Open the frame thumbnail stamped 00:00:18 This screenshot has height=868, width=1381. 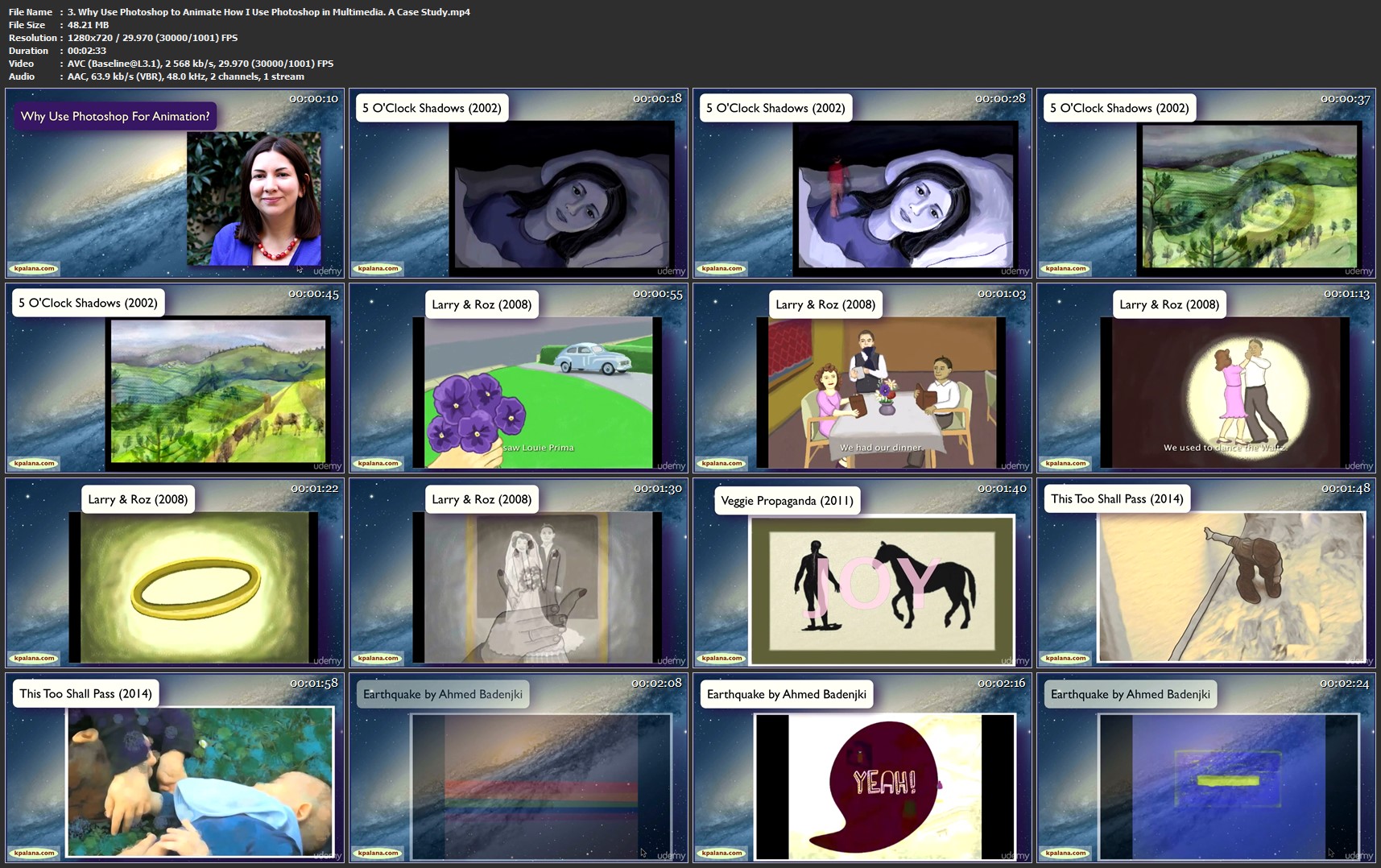coord(519,184)
